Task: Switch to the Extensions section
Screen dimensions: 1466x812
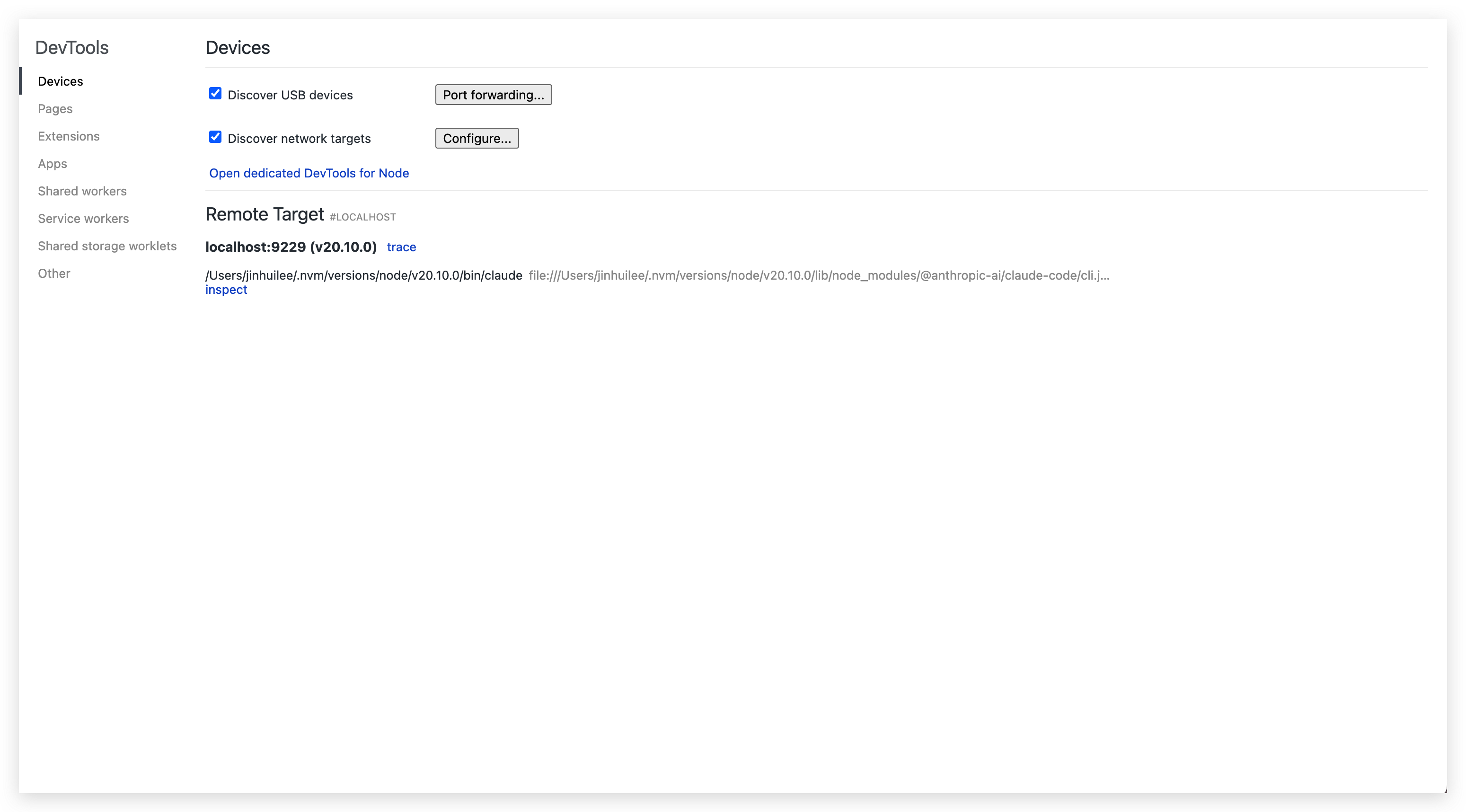Action: click(68, 136)
